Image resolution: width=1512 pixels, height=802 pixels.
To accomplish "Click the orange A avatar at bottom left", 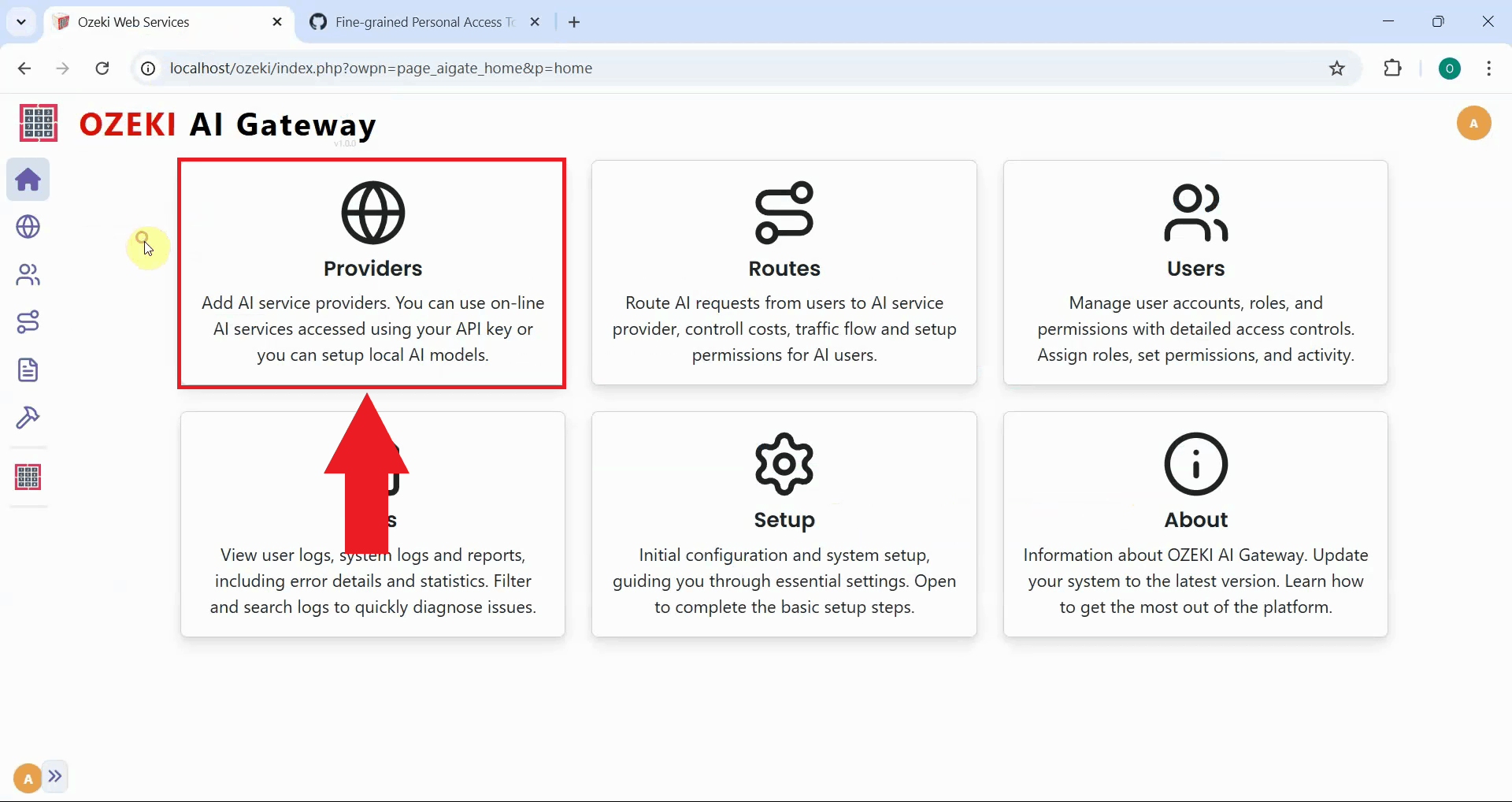I will click(x=26, y=777).
